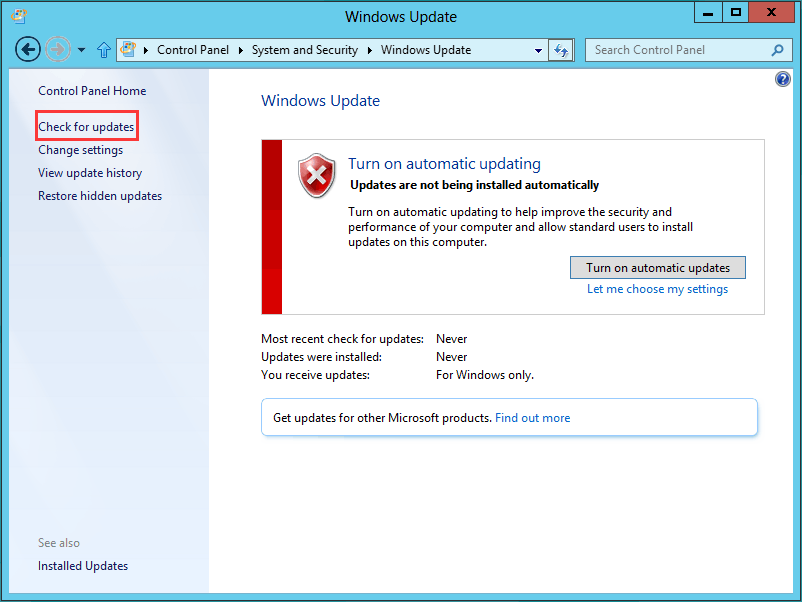Open Control Panel Home

coord(92,91)
